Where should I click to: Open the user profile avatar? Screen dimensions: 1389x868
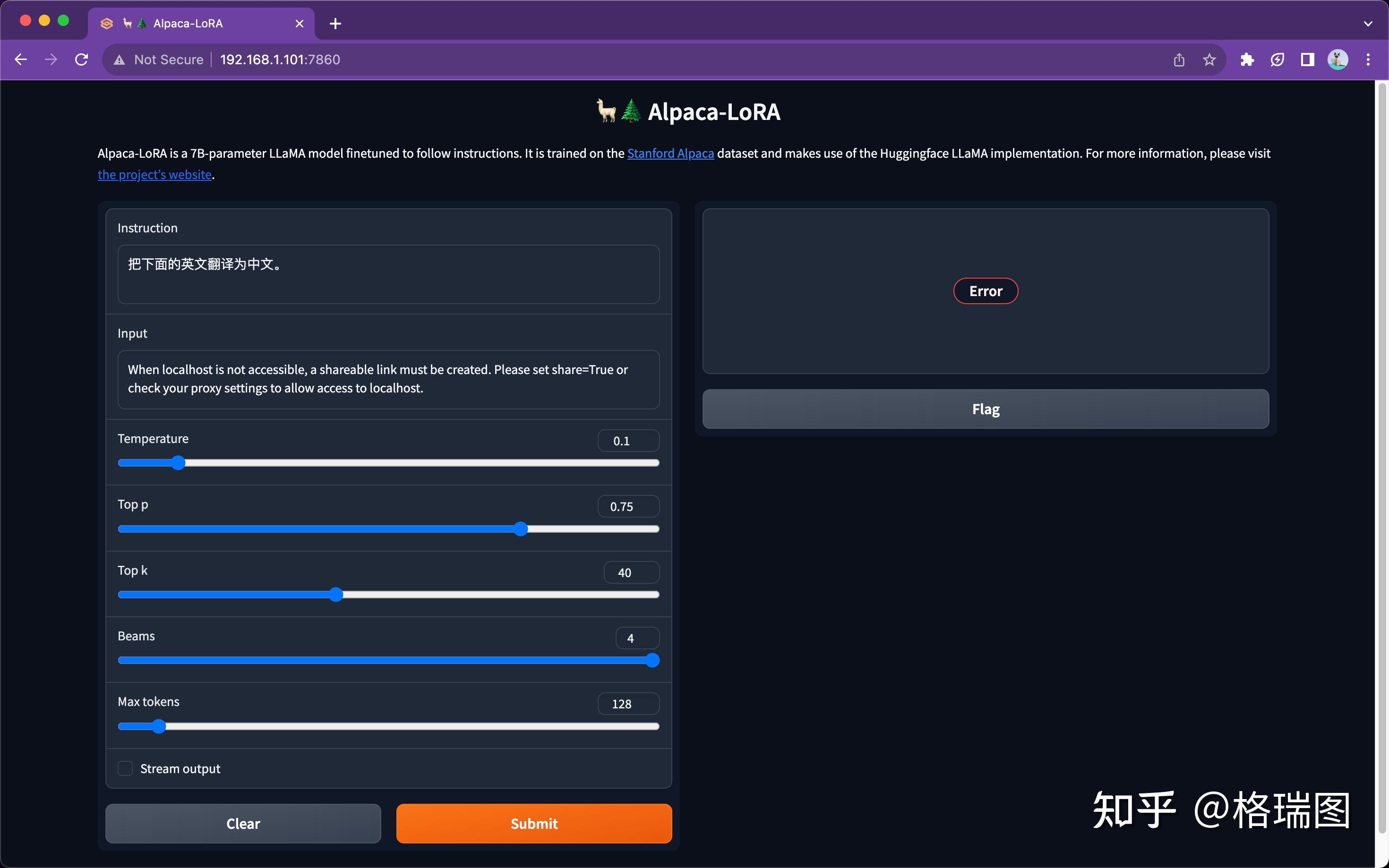pyautogui.click(x=1338, y=60)
